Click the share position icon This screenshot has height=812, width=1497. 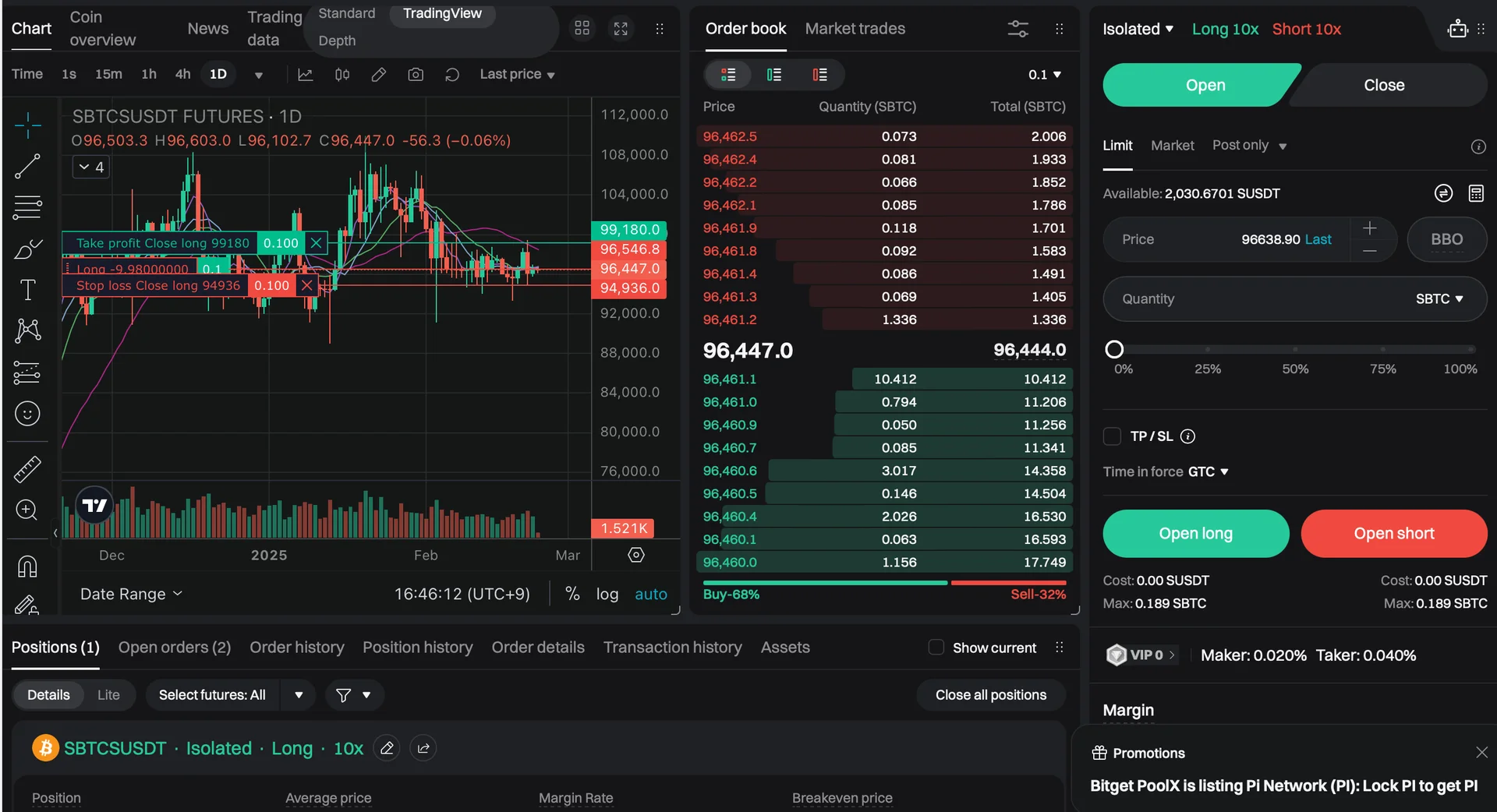click(x=423, y=748)
